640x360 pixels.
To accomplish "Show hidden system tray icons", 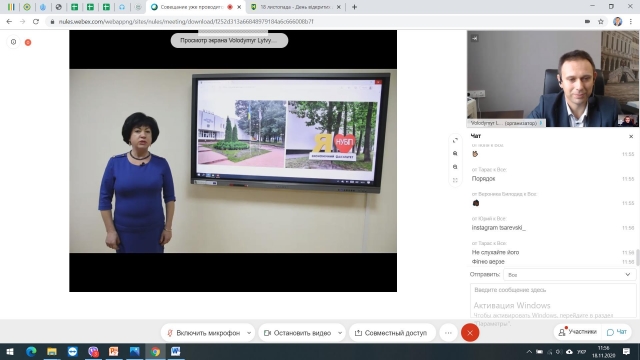I will tap(529, 351).
